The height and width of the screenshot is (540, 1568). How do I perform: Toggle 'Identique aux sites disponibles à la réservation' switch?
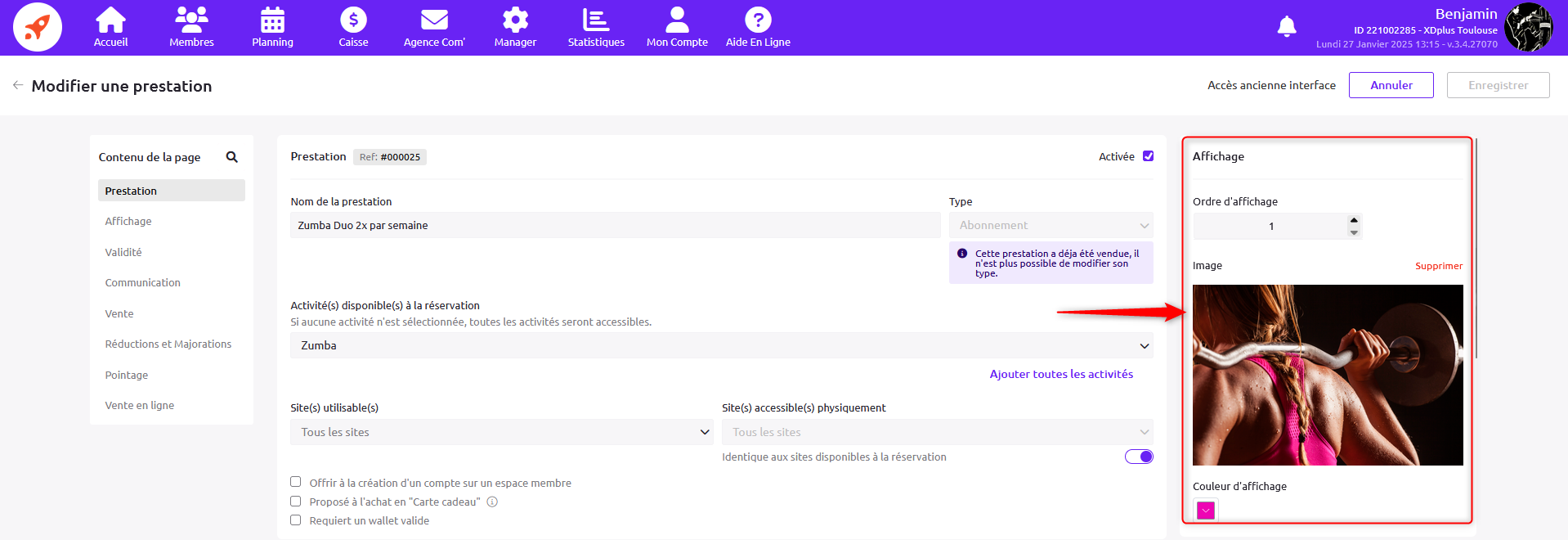pyautogui.click(x=1138, y=457)
